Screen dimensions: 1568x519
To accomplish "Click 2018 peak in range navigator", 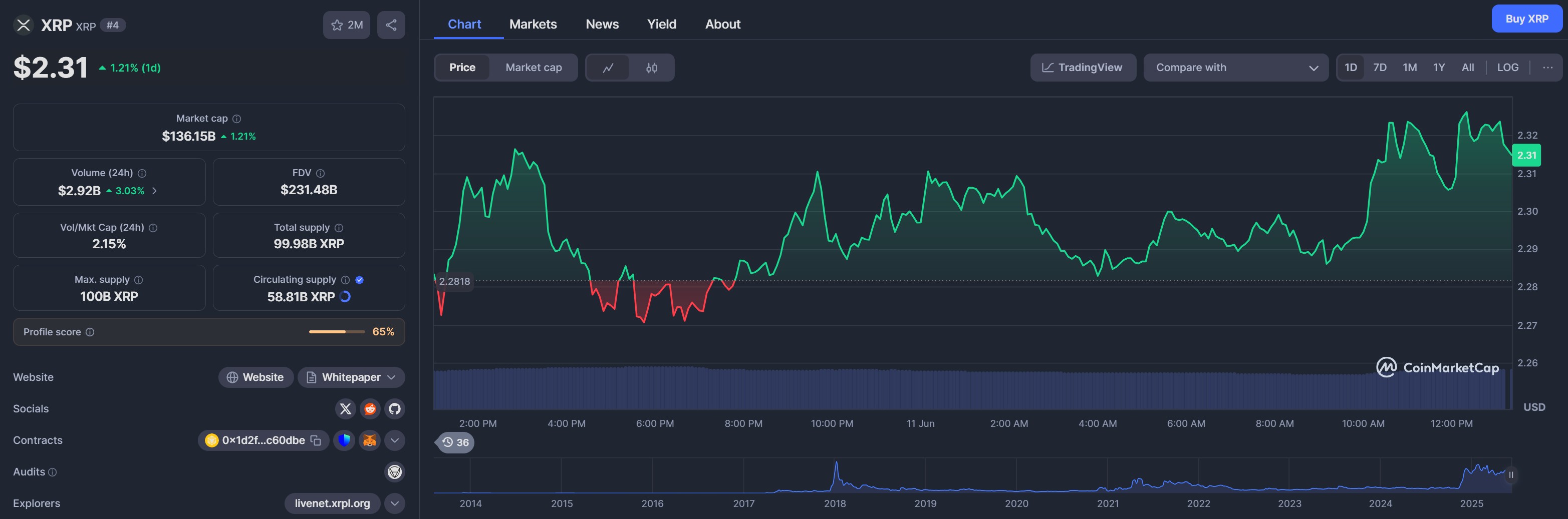I will (836, 463).
